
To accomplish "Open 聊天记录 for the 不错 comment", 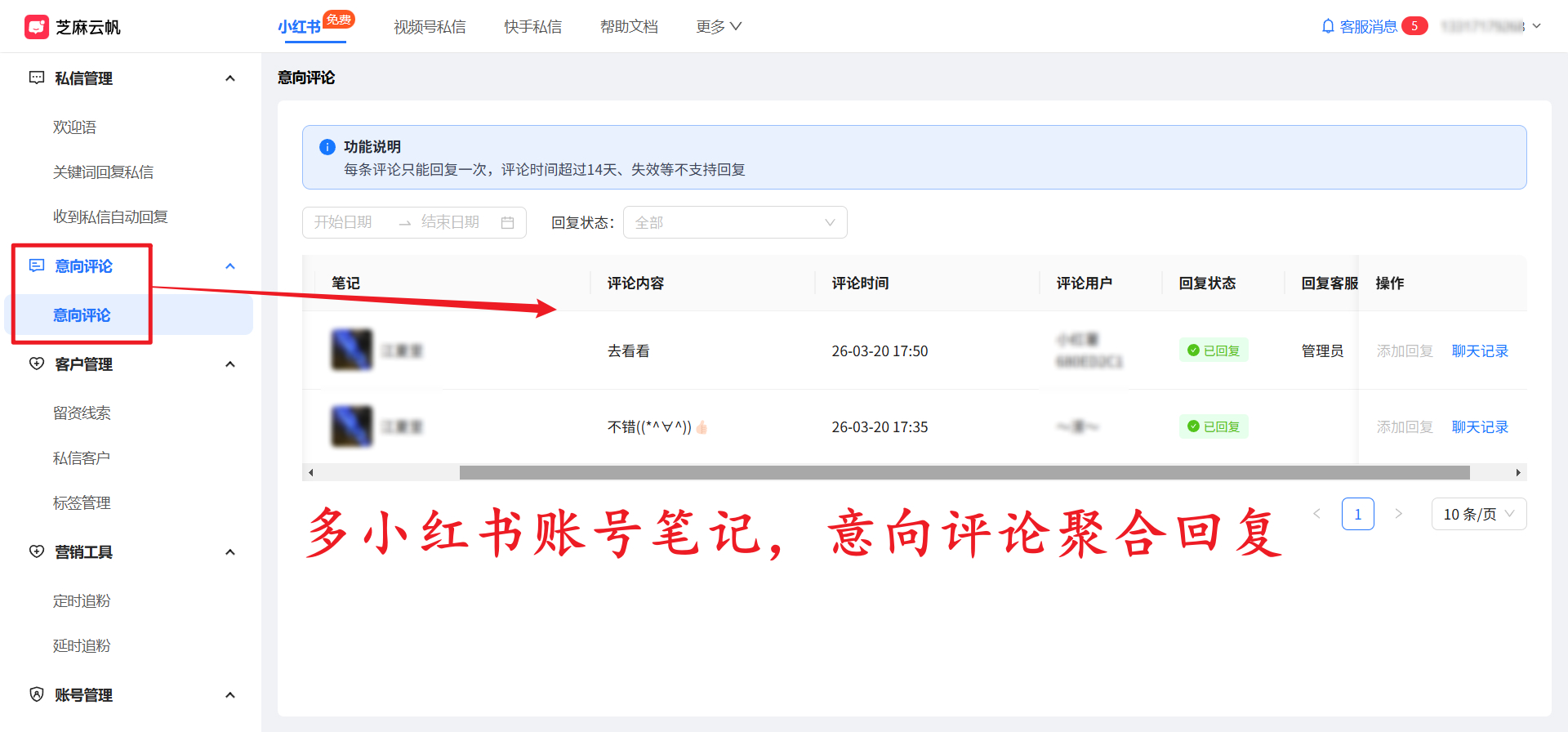I will click(1480, 427).
